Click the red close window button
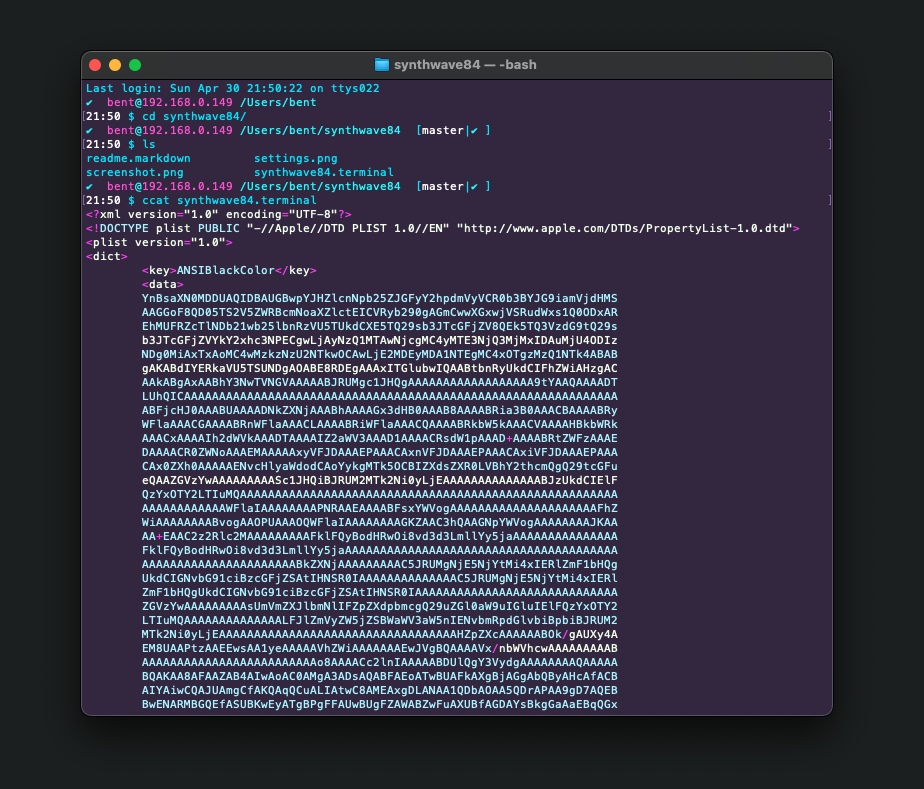 point(95,65)
